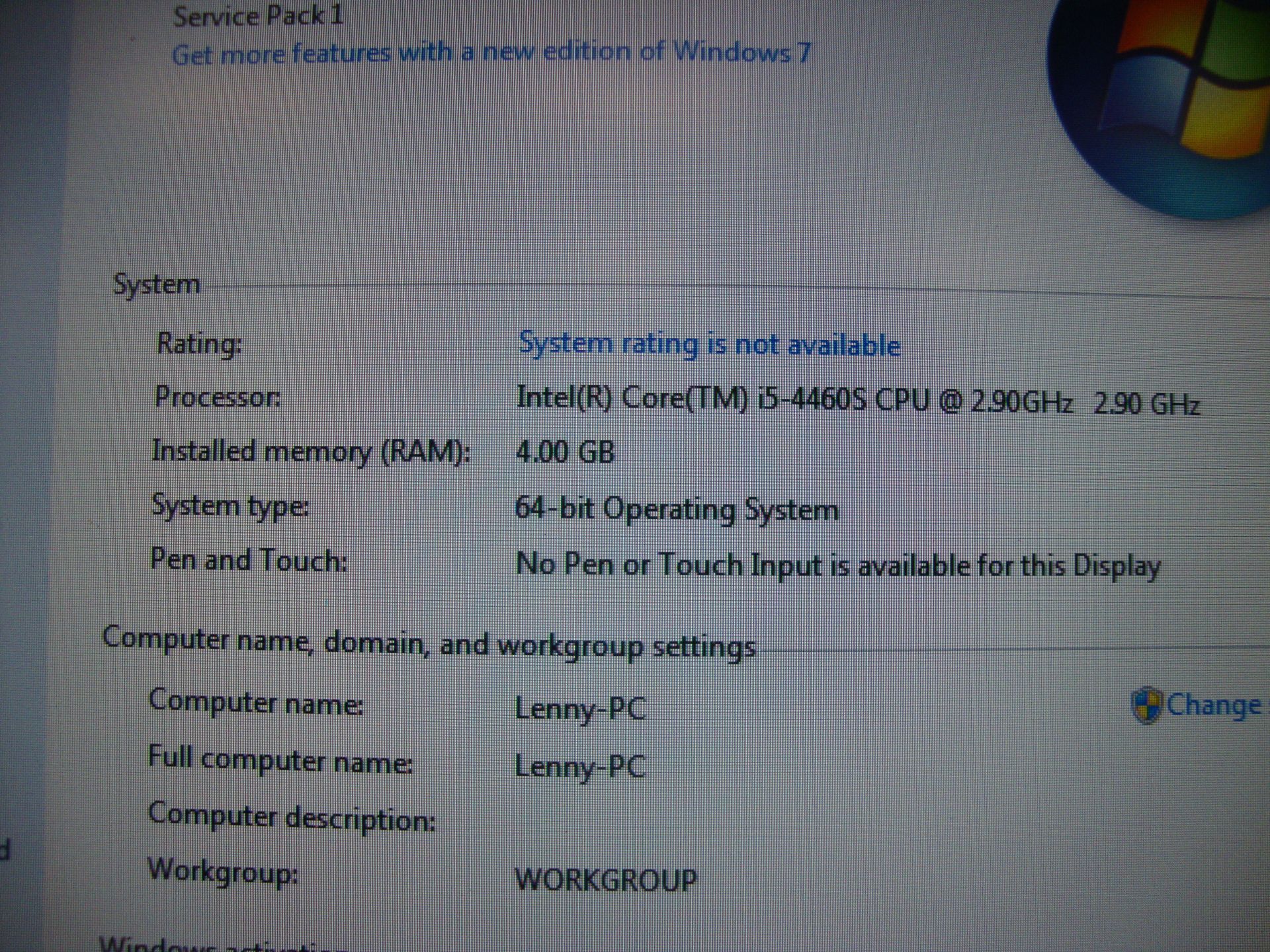
Task: Click the Change settings link
Action: [x=1213, y=705]
